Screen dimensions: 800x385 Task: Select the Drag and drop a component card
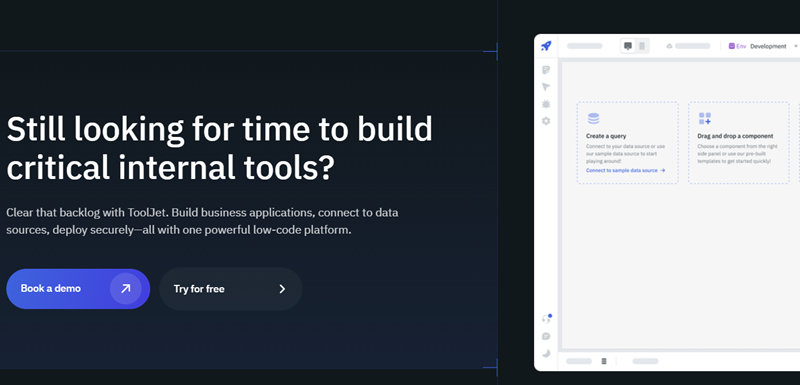coord(738,143)
